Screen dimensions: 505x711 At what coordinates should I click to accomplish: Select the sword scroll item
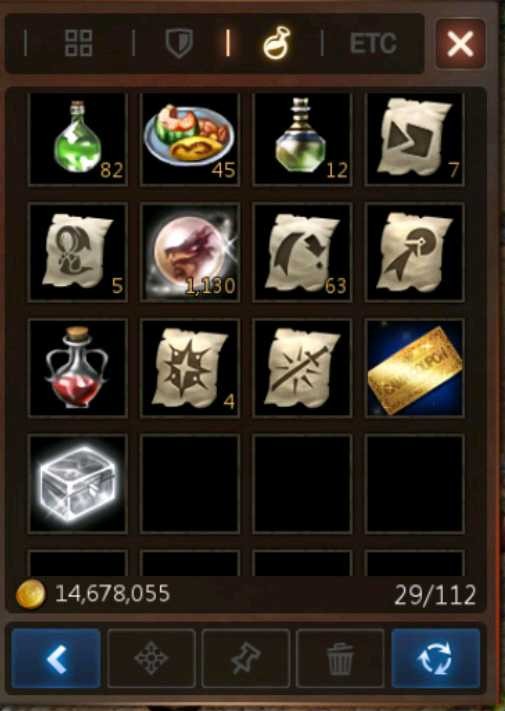click(302, 368)
